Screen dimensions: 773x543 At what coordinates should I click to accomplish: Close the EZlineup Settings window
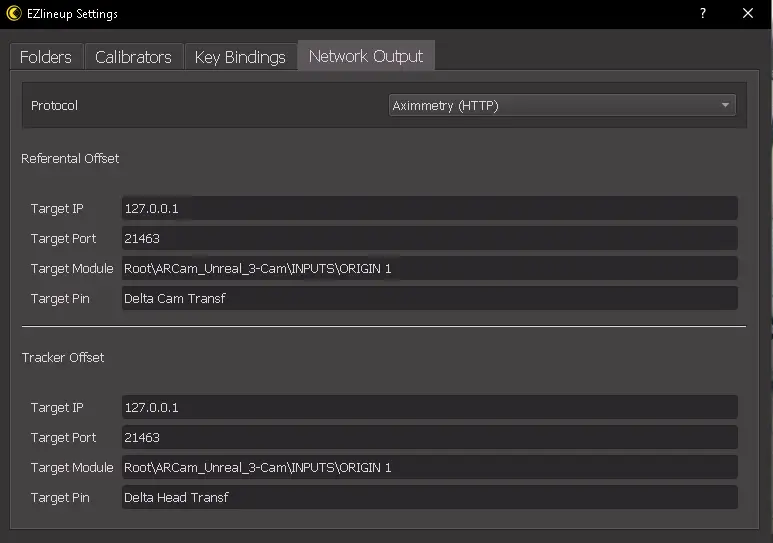pyautogui.click(x=748, y=14)
